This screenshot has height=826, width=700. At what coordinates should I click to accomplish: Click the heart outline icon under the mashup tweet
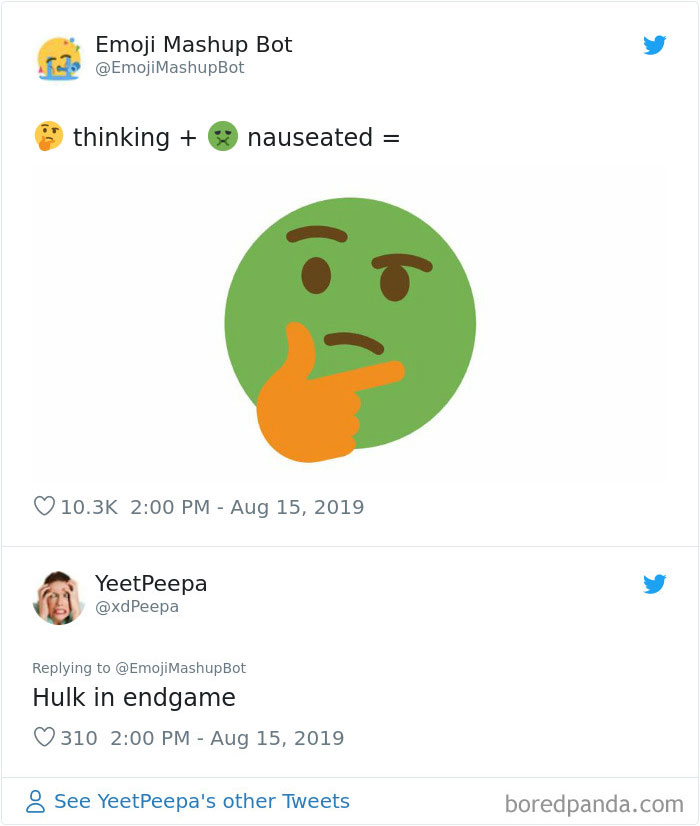pyautogui.click(x=44, y=506)
